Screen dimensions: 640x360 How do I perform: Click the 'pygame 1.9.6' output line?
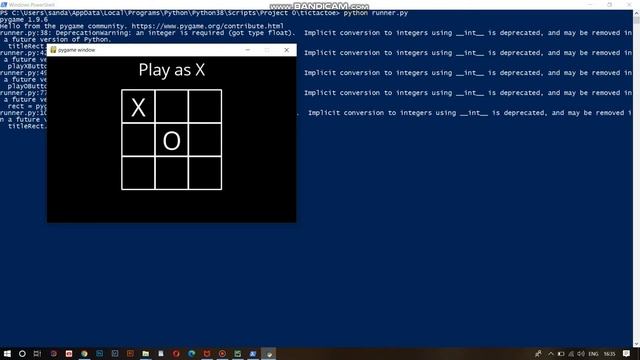[x=24, y=20]
